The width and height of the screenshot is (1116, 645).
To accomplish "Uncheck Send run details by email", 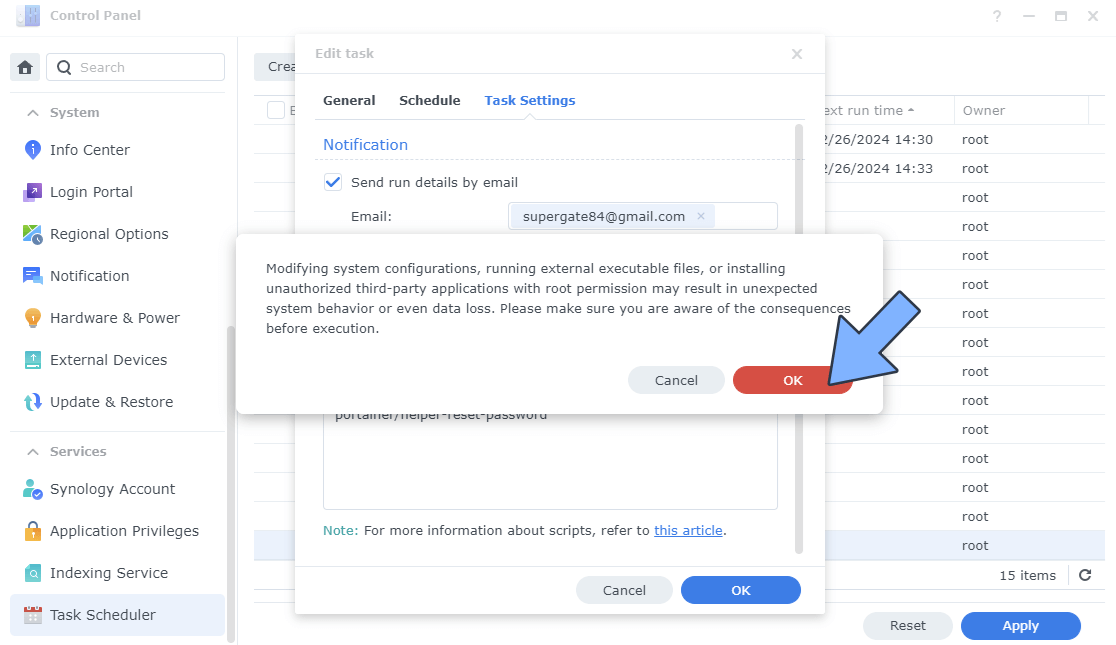I will click(333, 182).
